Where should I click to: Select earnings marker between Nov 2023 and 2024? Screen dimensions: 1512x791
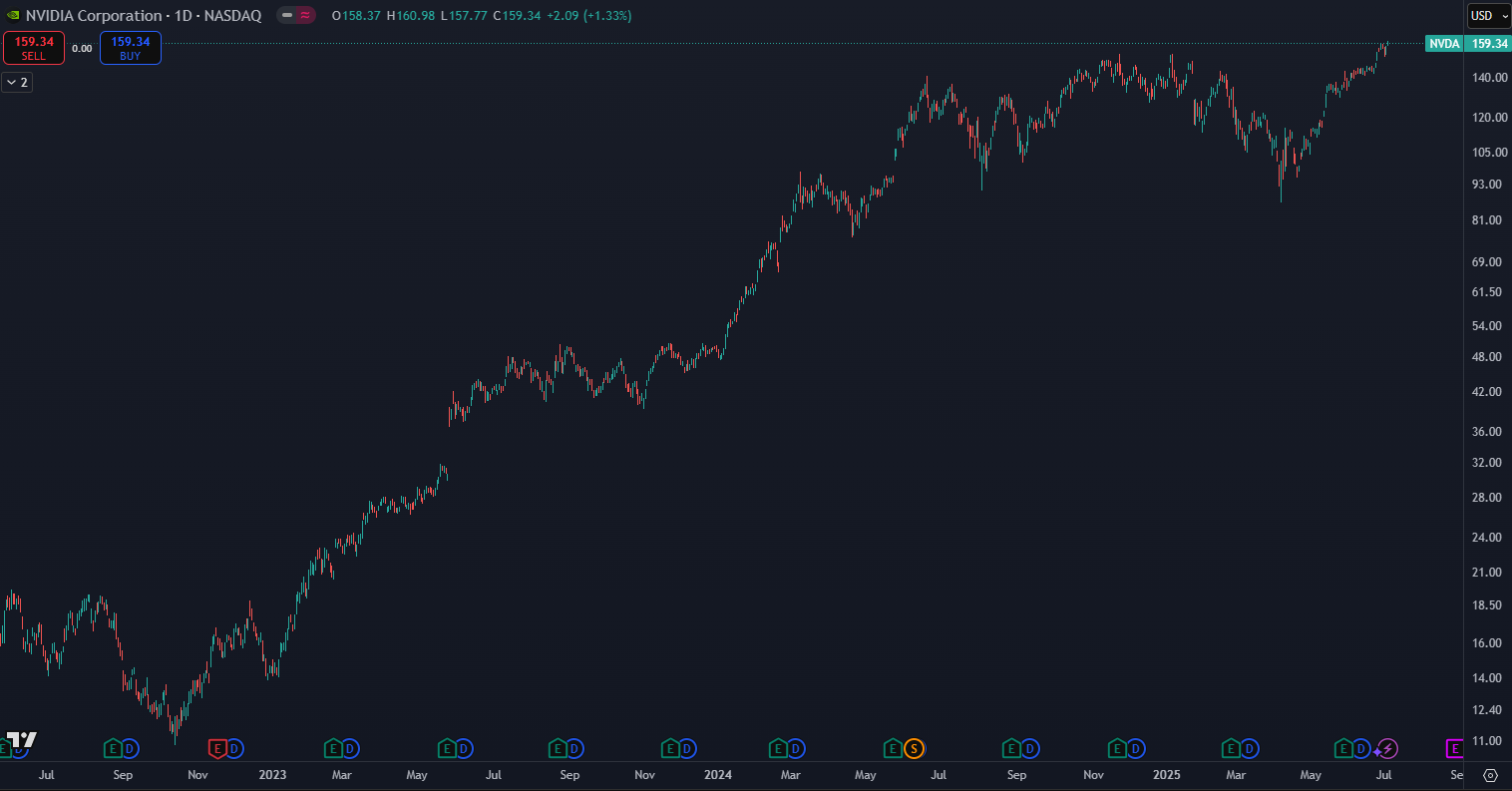pos(671,748)
